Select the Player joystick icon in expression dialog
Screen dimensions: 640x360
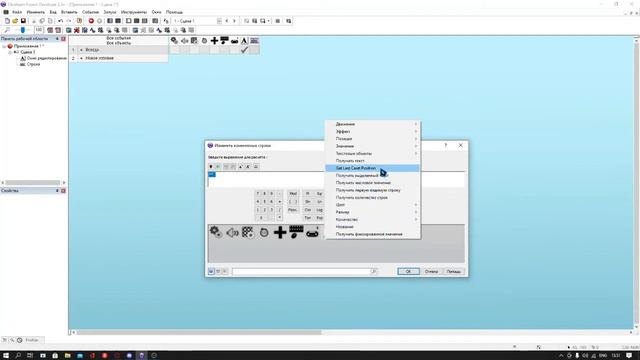(x=312, y=233)
